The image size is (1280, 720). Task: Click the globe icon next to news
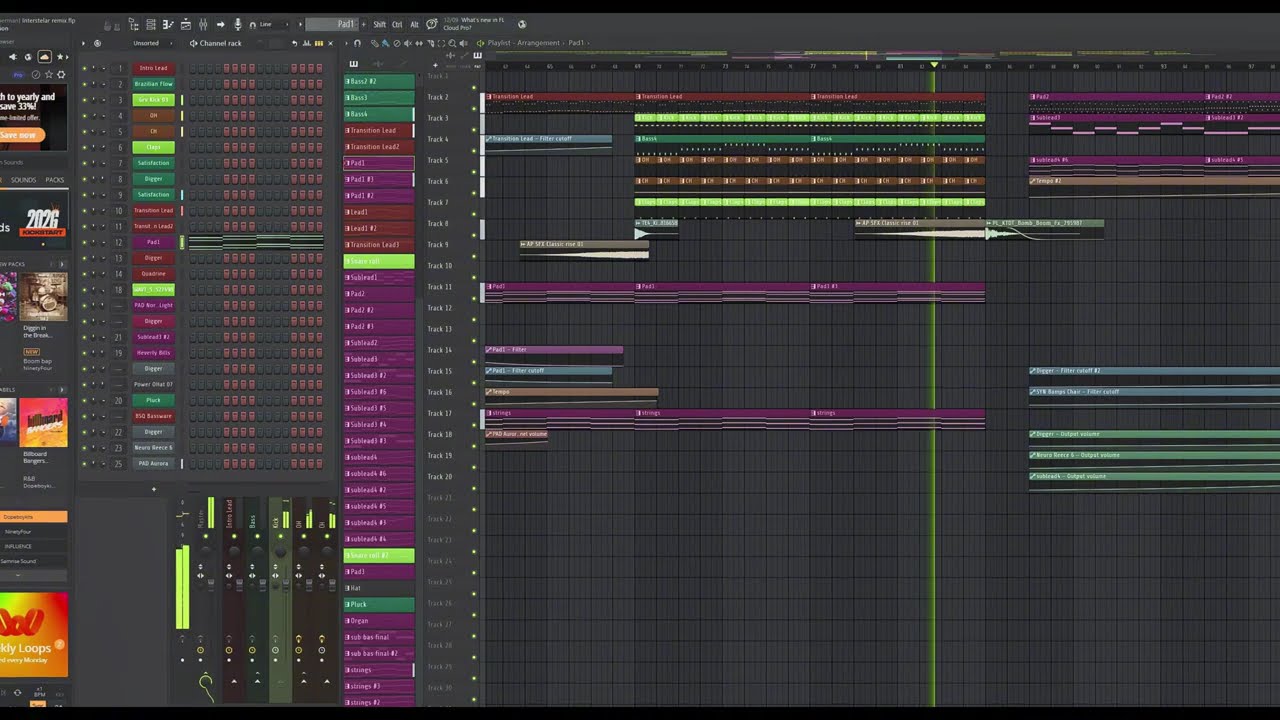coord(522,24)
